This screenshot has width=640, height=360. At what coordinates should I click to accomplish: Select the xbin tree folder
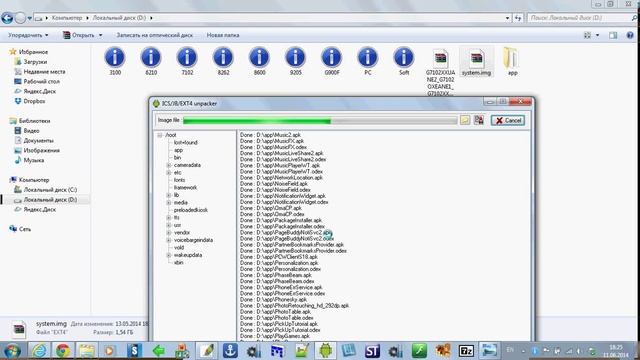pyautogui.click(x=178, y=262)
